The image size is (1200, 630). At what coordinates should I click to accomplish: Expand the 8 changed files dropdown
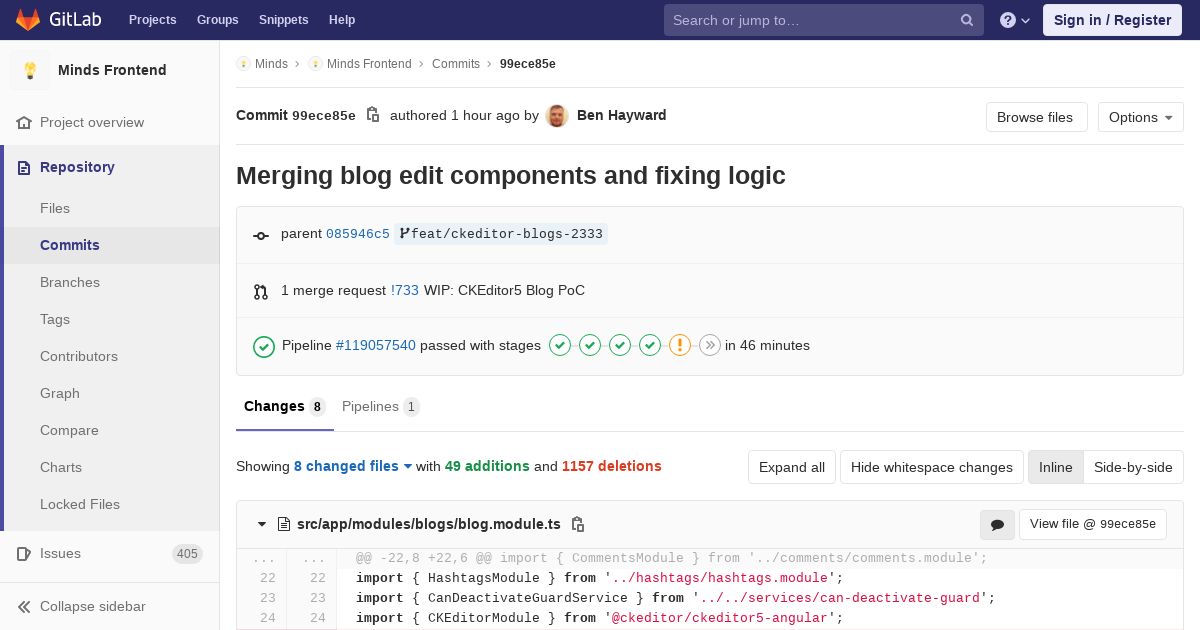pyautogui.click(x=353, y=466)
